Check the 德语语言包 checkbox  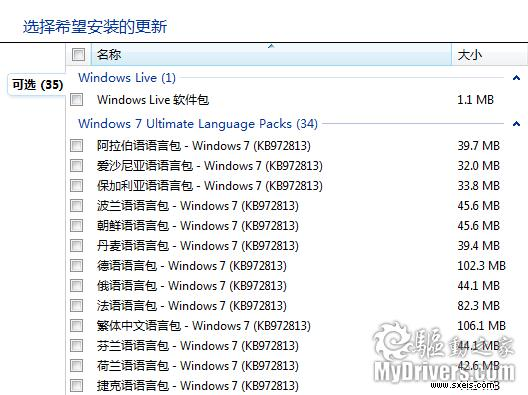[x=76, y=266]
